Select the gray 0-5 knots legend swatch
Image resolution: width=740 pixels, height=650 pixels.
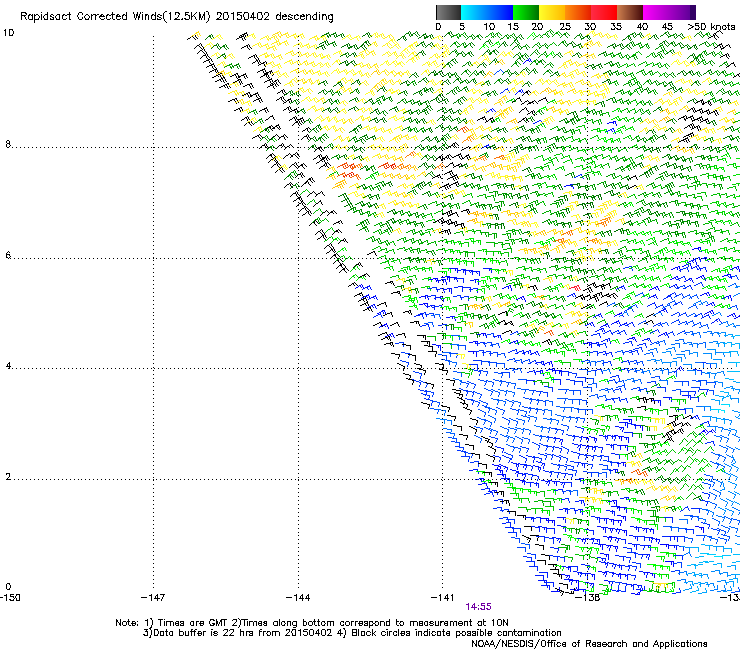448,12
